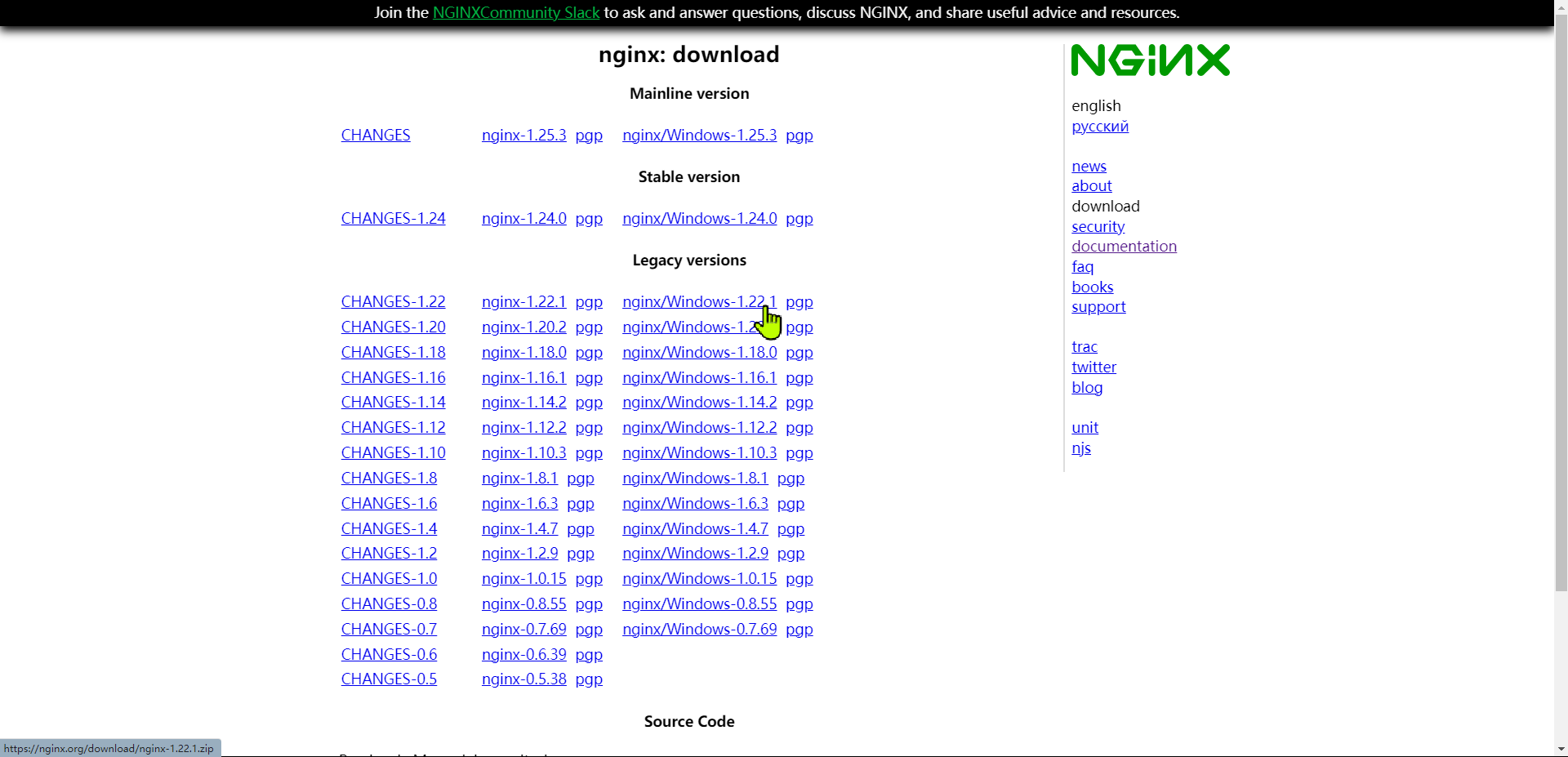Screen dimensions: 1568x757
Task: Go to news page
Action: [x=1089, y=167]
